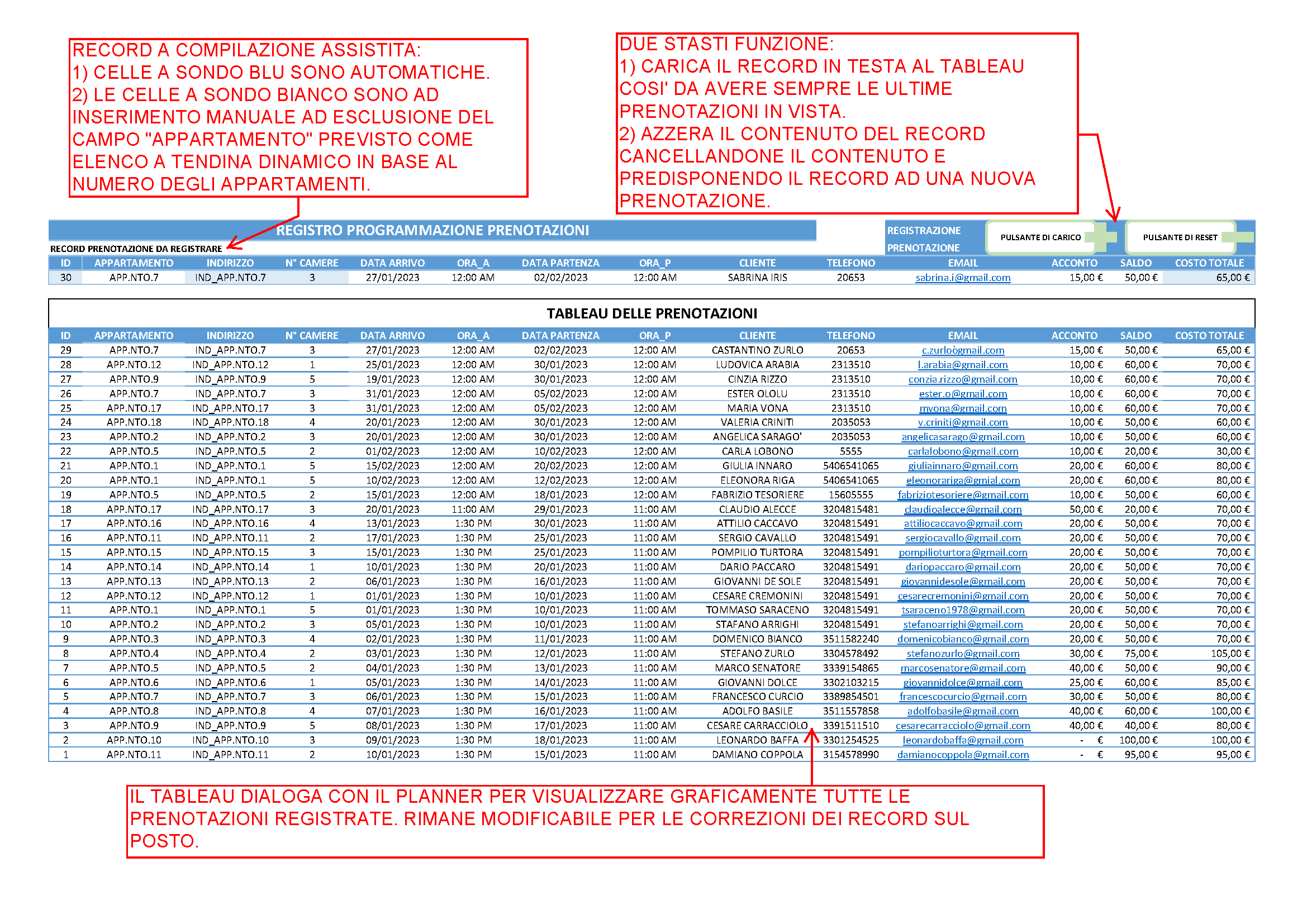Click l.arabia@gmail.com hyperlink
1307x924 pixels.
click(963, 365)
